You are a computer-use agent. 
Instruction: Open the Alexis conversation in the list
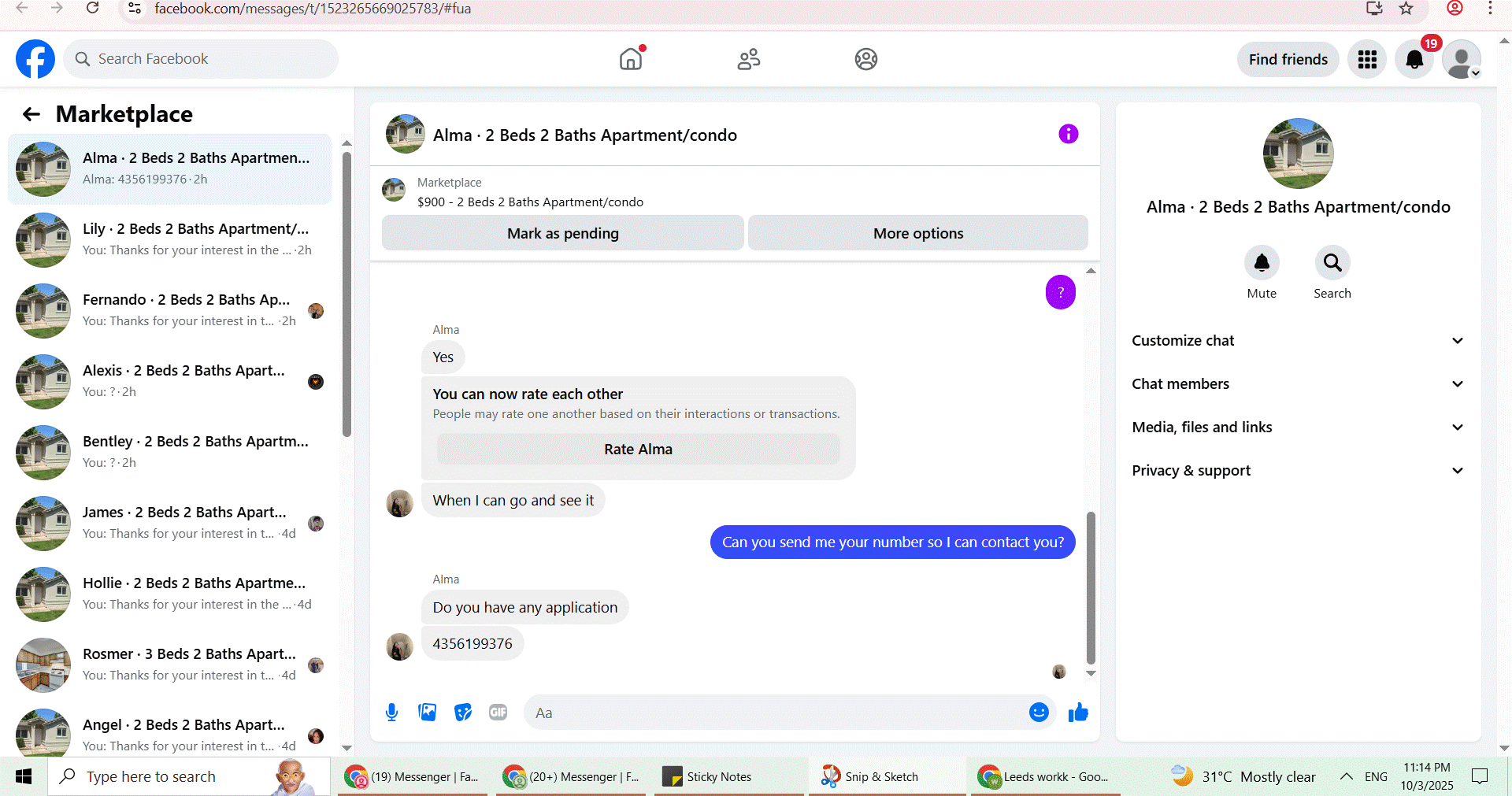[x=170, y=382]
